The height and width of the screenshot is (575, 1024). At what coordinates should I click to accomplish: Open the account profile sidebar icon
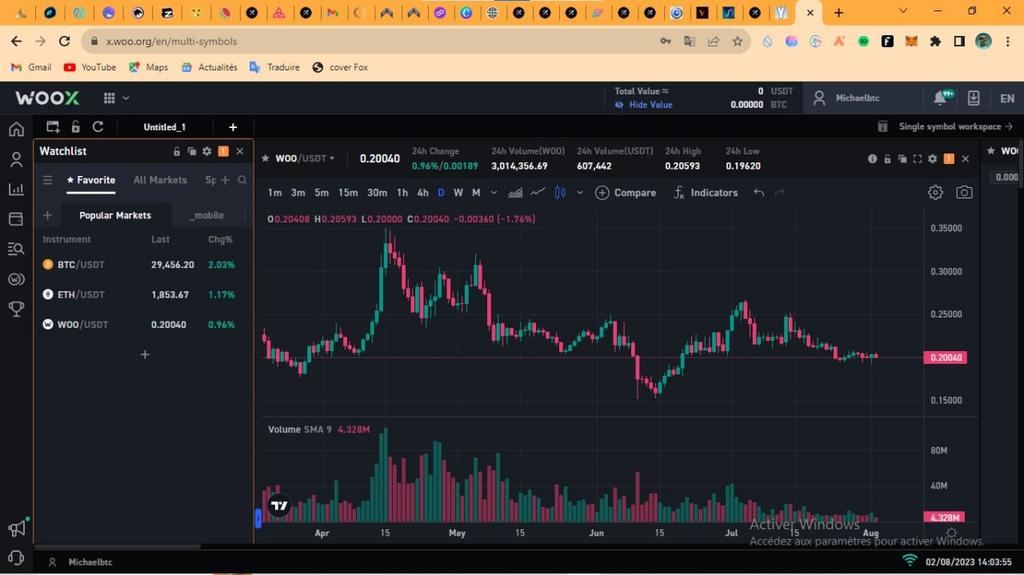tap(16, 159)
